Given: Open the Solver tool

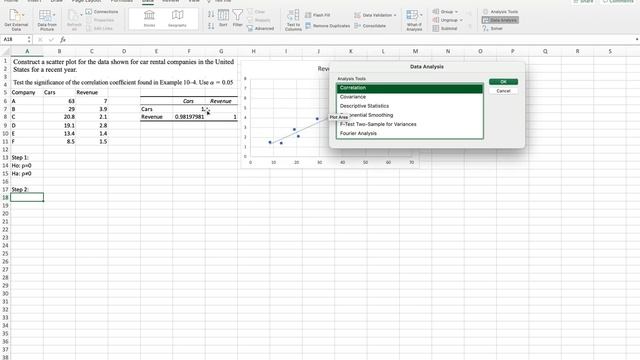Looking at the screenshot, I should [492, 28].
